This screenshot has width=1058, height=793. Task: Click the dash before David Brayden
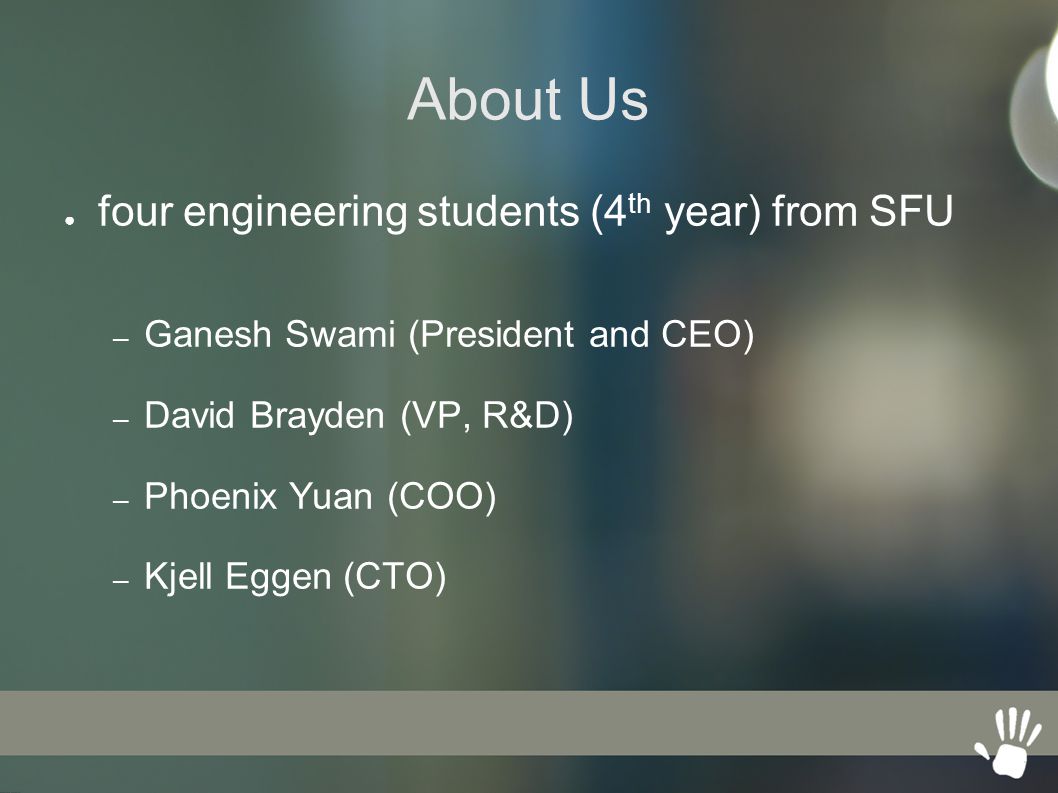pos(121,420)
